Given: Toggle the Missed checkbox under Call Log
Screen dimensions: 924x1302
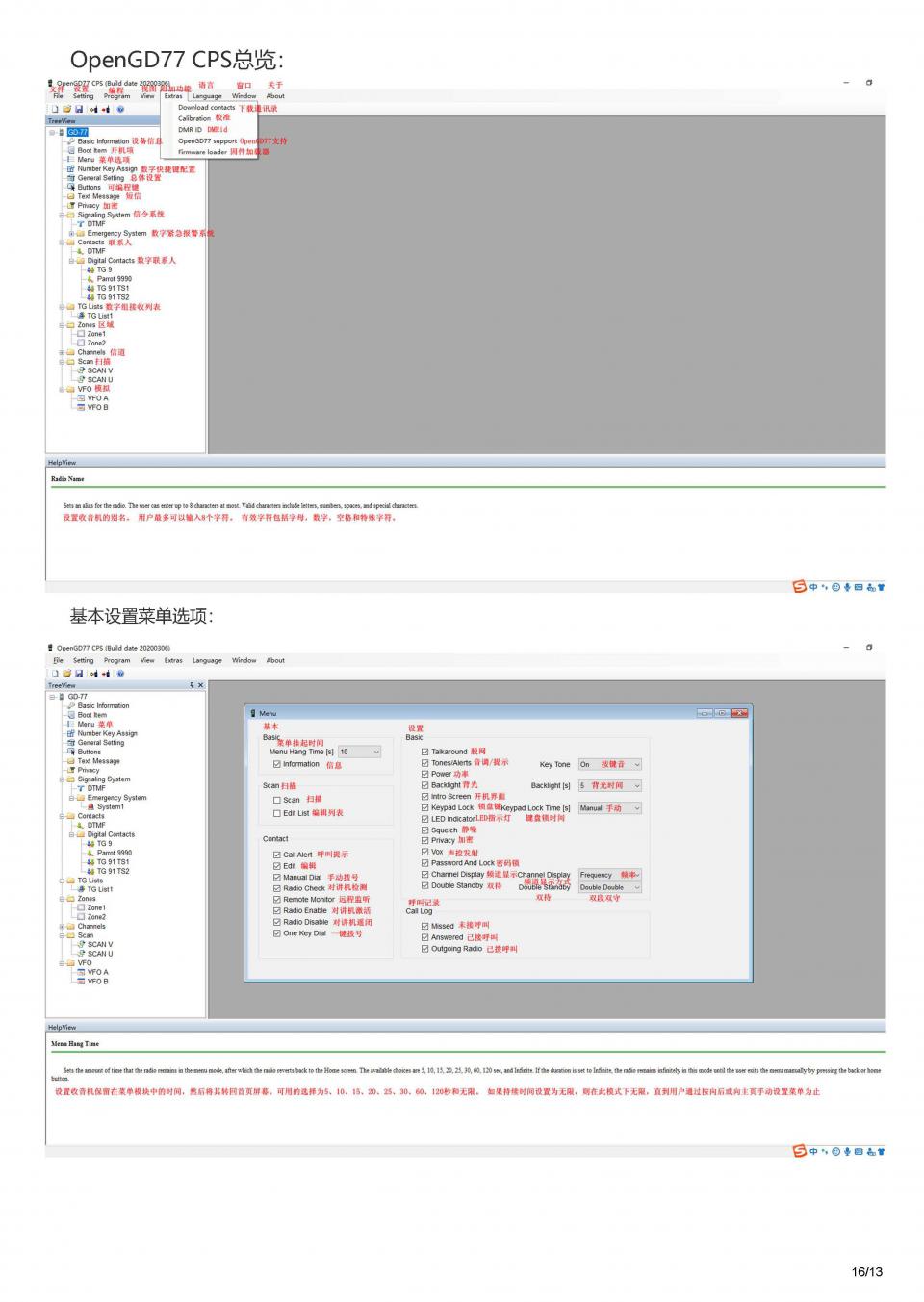Looking at the screenshot, I should tap(424, 926).
